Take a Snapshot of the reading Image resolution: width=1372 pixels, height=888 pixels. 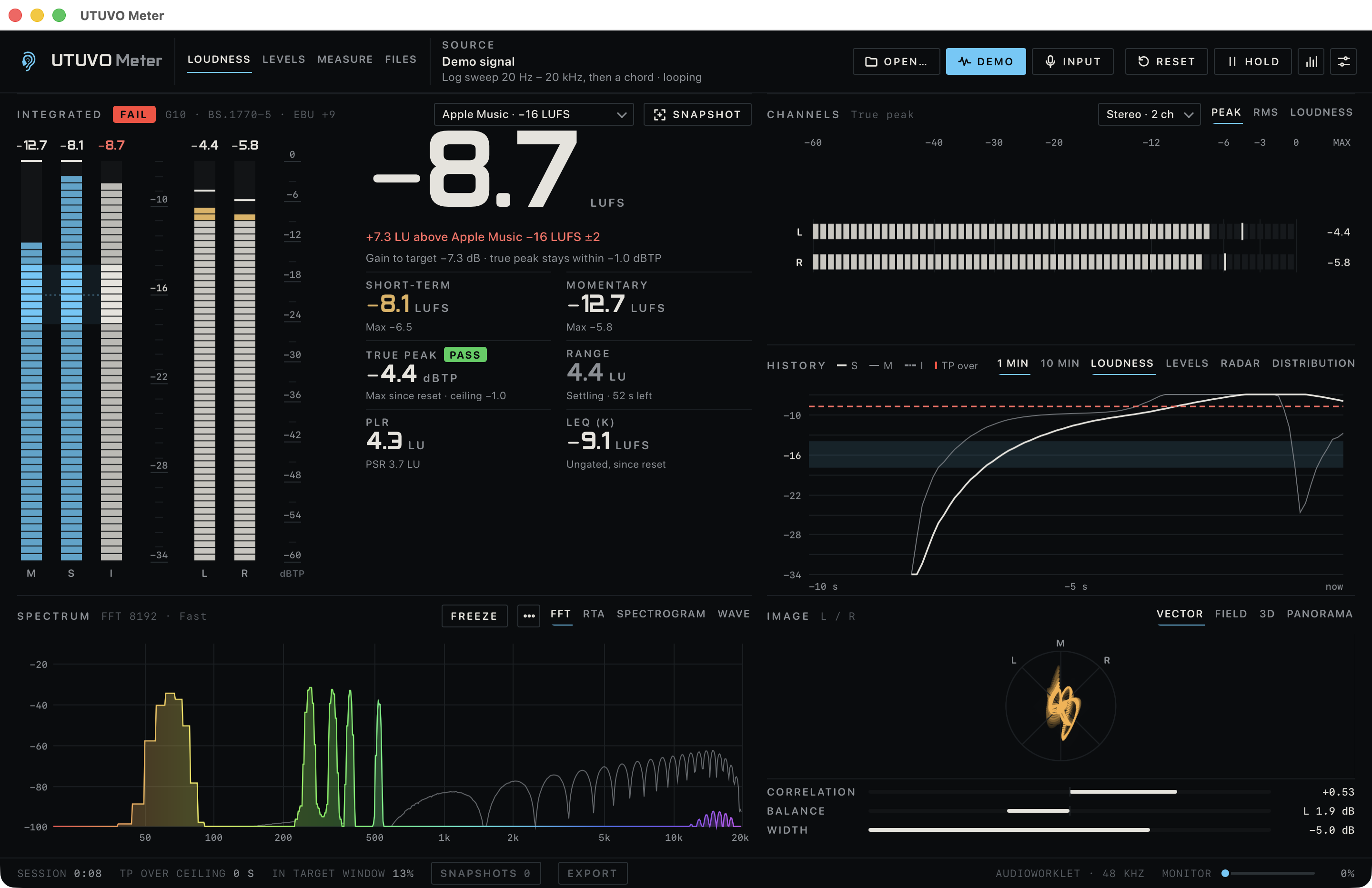click(697, 114)
